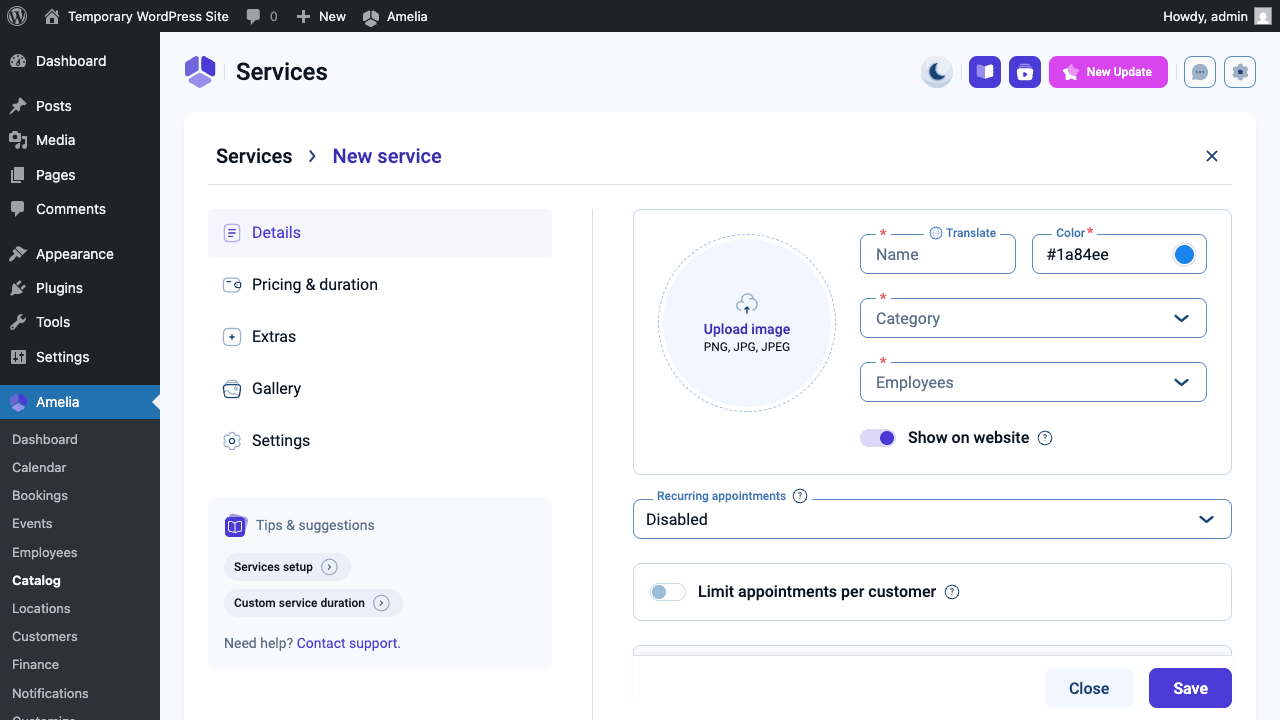Click the Limit appointments per customer help icon

(x=952, y=592)
